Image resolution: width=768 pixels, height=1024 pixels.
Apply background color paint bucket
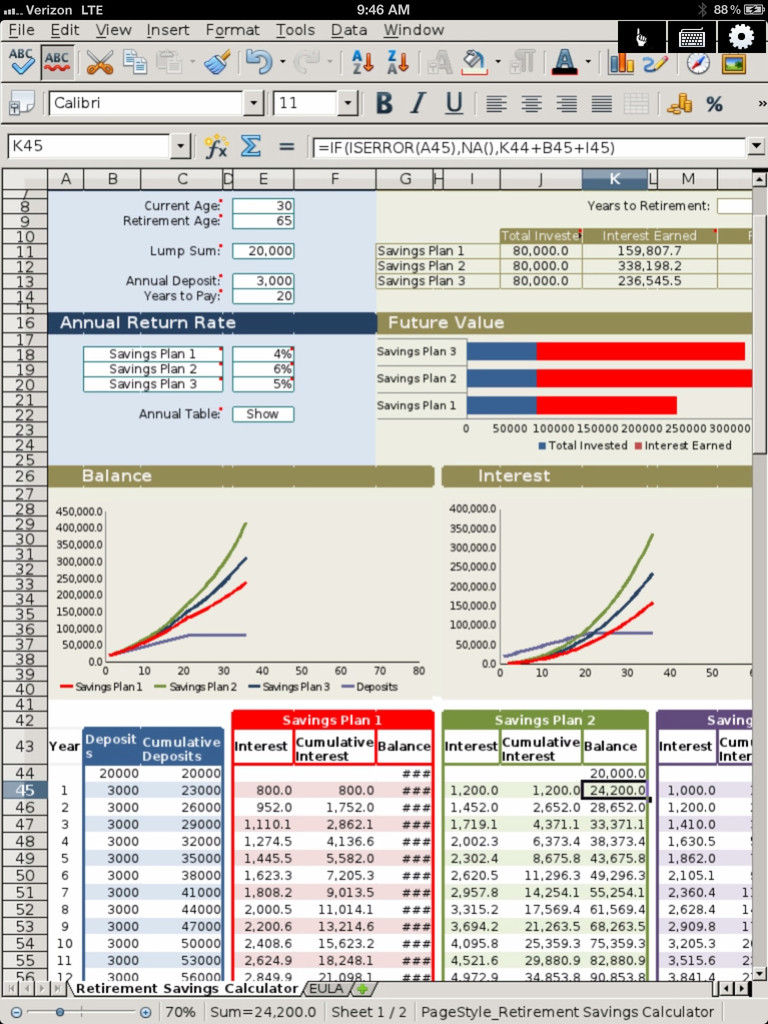474,63
